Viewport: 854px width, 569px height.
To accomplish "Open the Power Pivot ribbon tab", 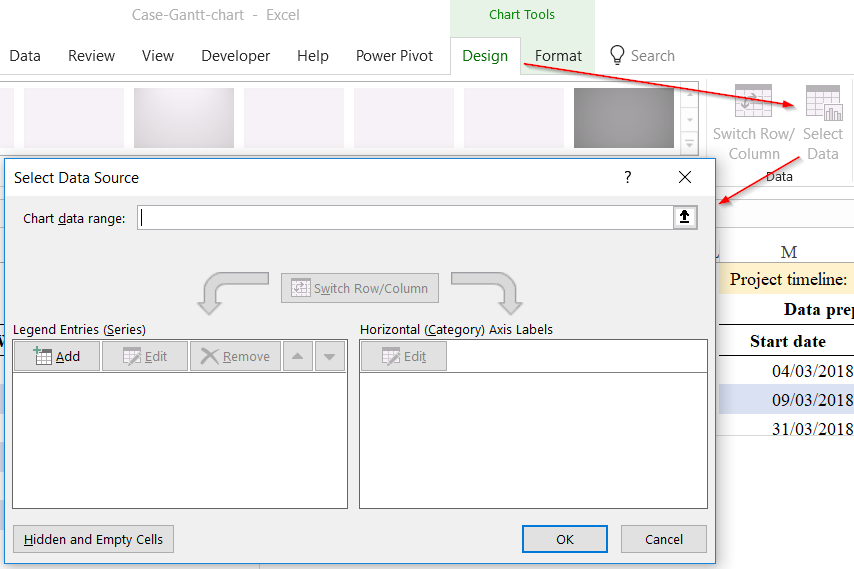I will click(394, 56).
